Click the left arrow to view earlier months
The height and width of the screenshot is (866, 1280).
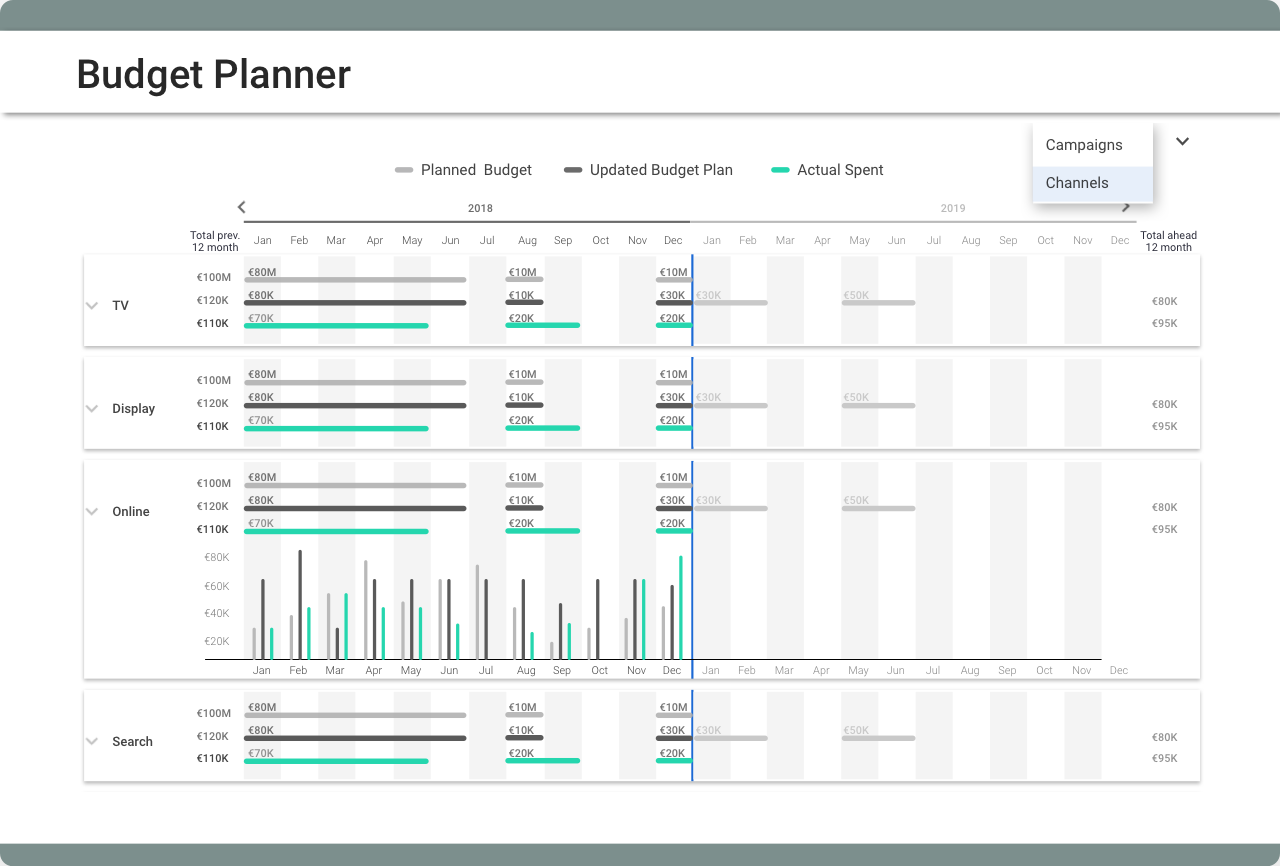241,206
